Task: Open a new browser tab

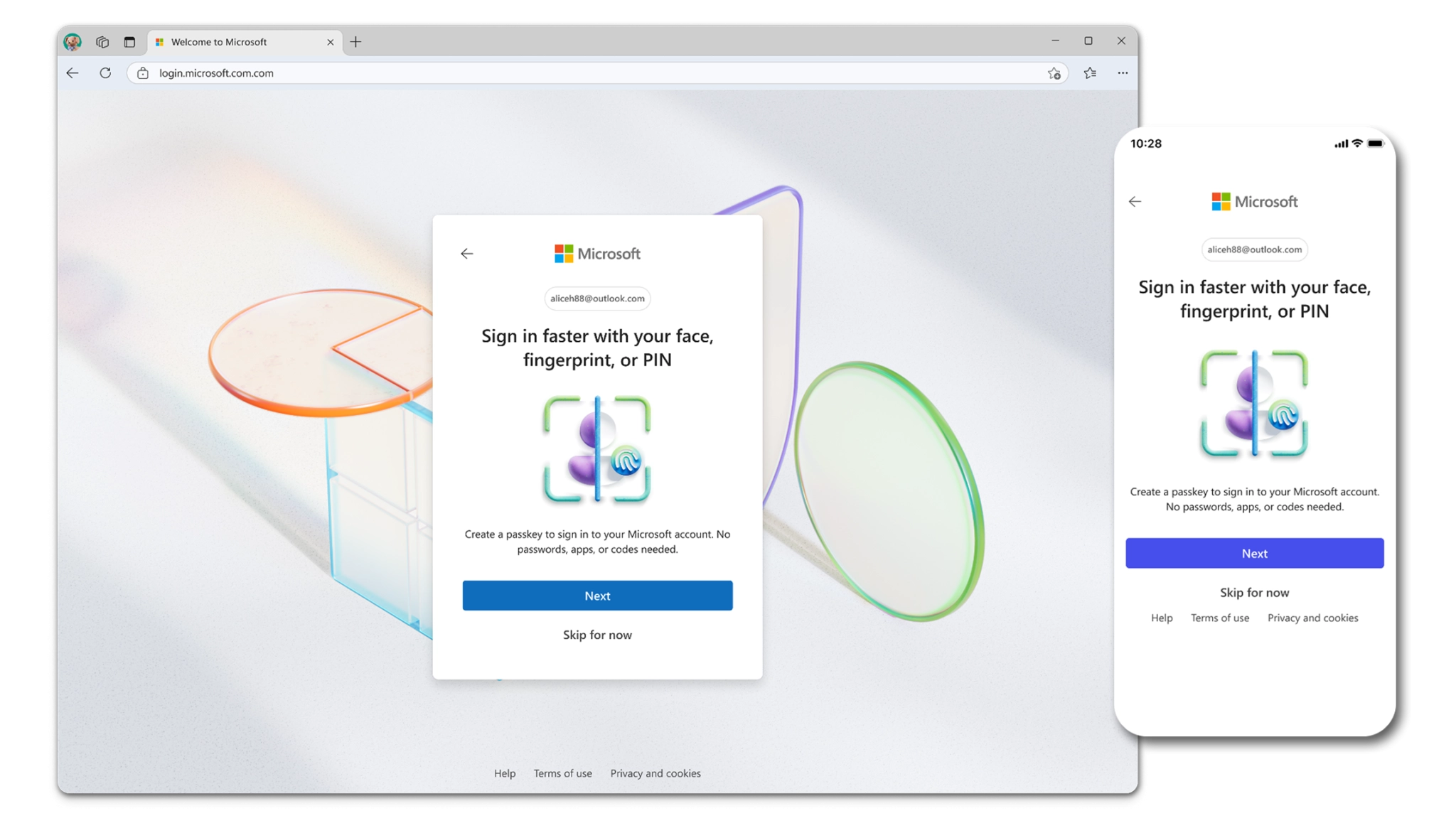Action: tap(355, 42)
